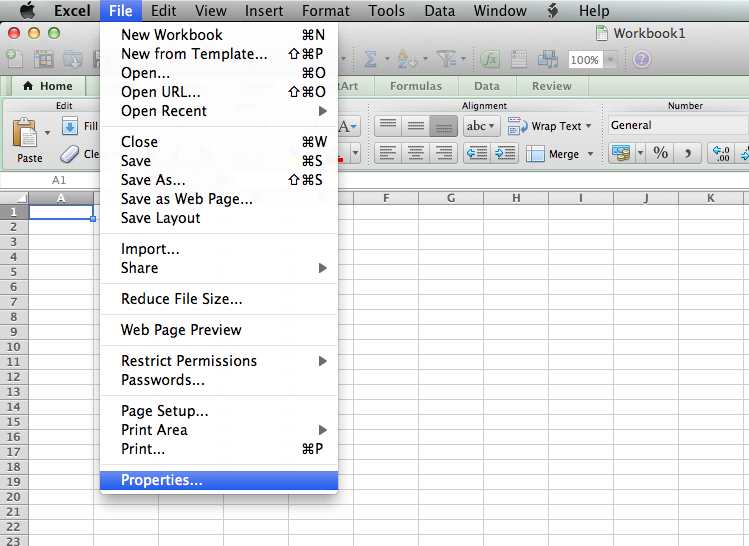Click the script menu icon in menu bar

coord(553,11)
